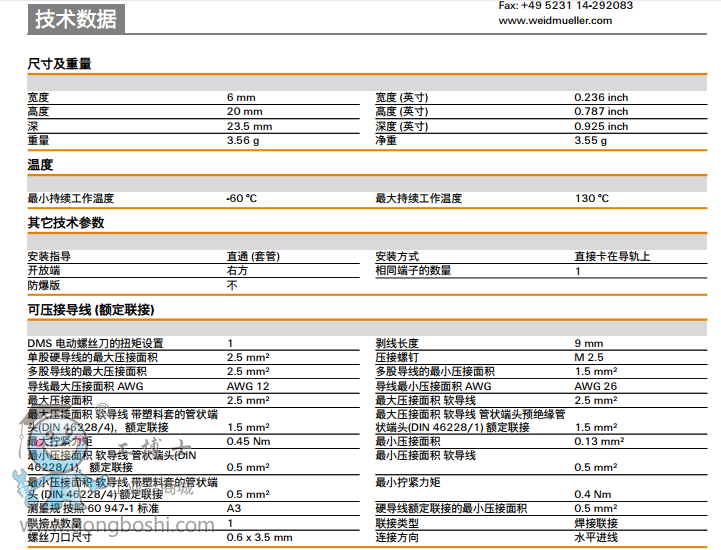Click the 可压接导线 (额定联接) heading
721x550 pixels.
[90, 310]
